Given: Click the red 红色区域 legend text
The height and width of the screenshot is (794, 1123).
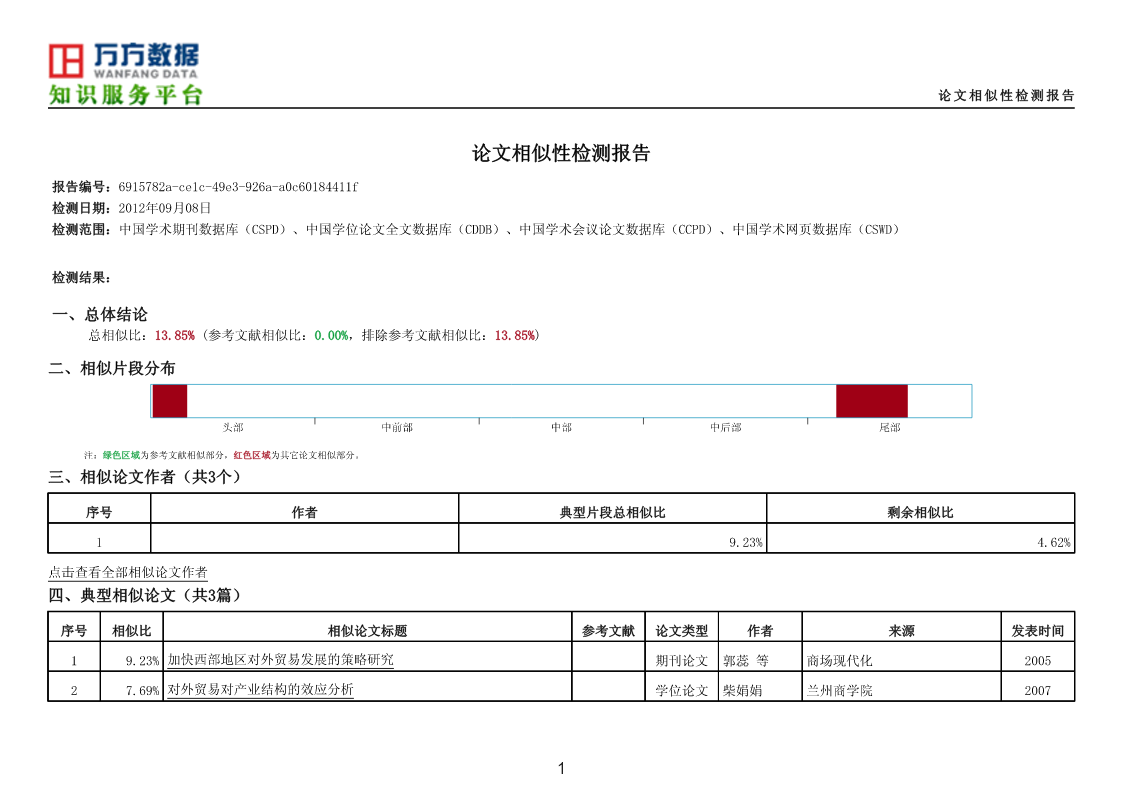Looking at the screenshot, I should pos(252,455).
